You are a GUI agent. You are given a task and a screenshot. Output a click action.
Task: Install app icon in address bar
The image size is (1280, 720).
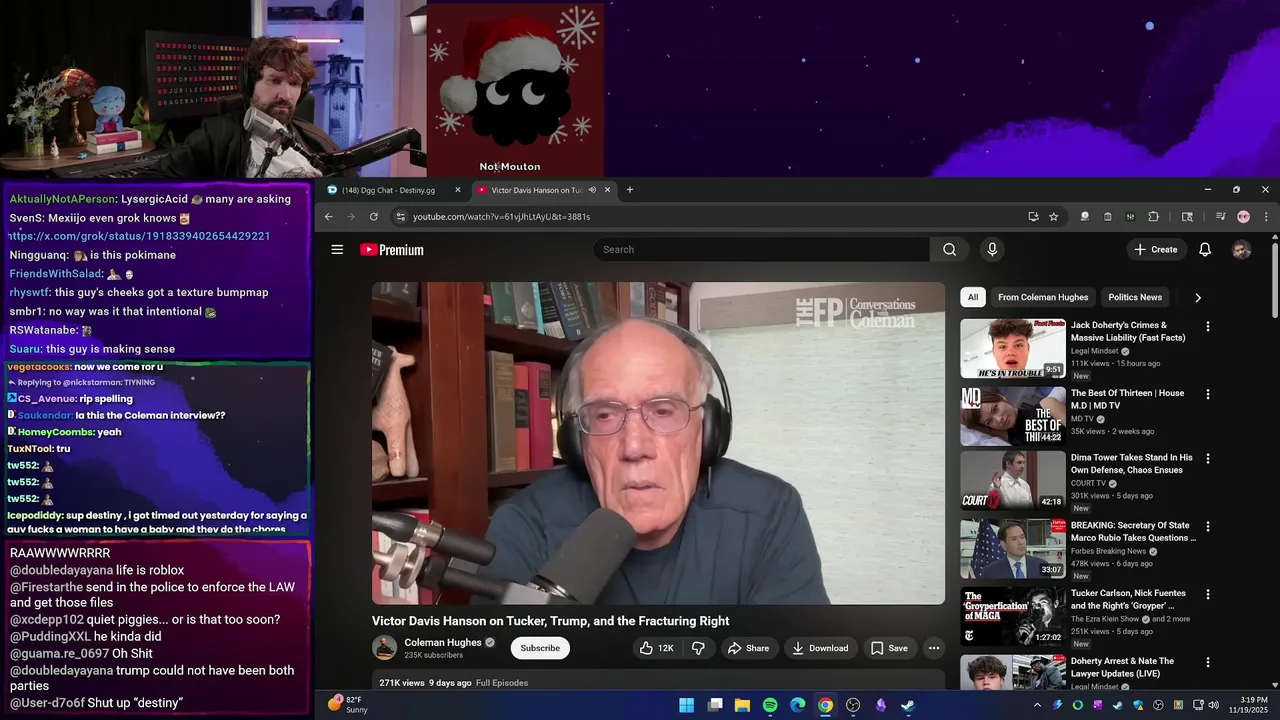pyautogui.click(x=1033, y=217)
